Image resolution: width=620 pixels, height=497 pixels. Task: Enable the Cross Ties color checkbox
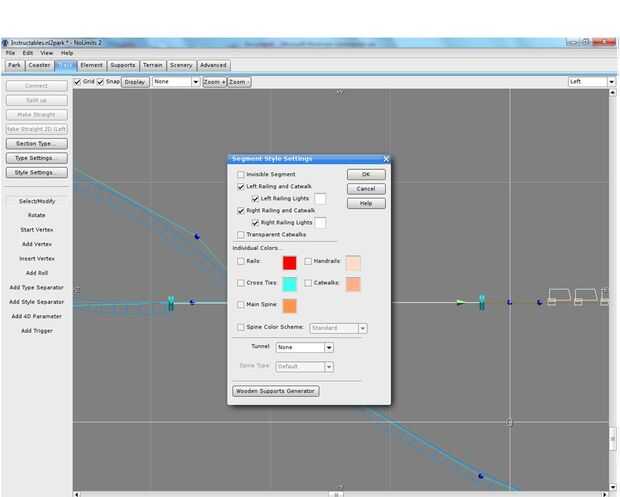pyautogui.click(x=240, y=283)
